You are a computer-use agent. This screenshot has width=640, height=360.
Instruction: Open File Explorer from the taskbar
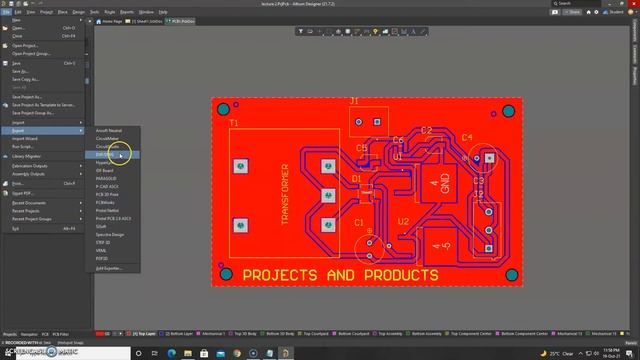point(188,353)
